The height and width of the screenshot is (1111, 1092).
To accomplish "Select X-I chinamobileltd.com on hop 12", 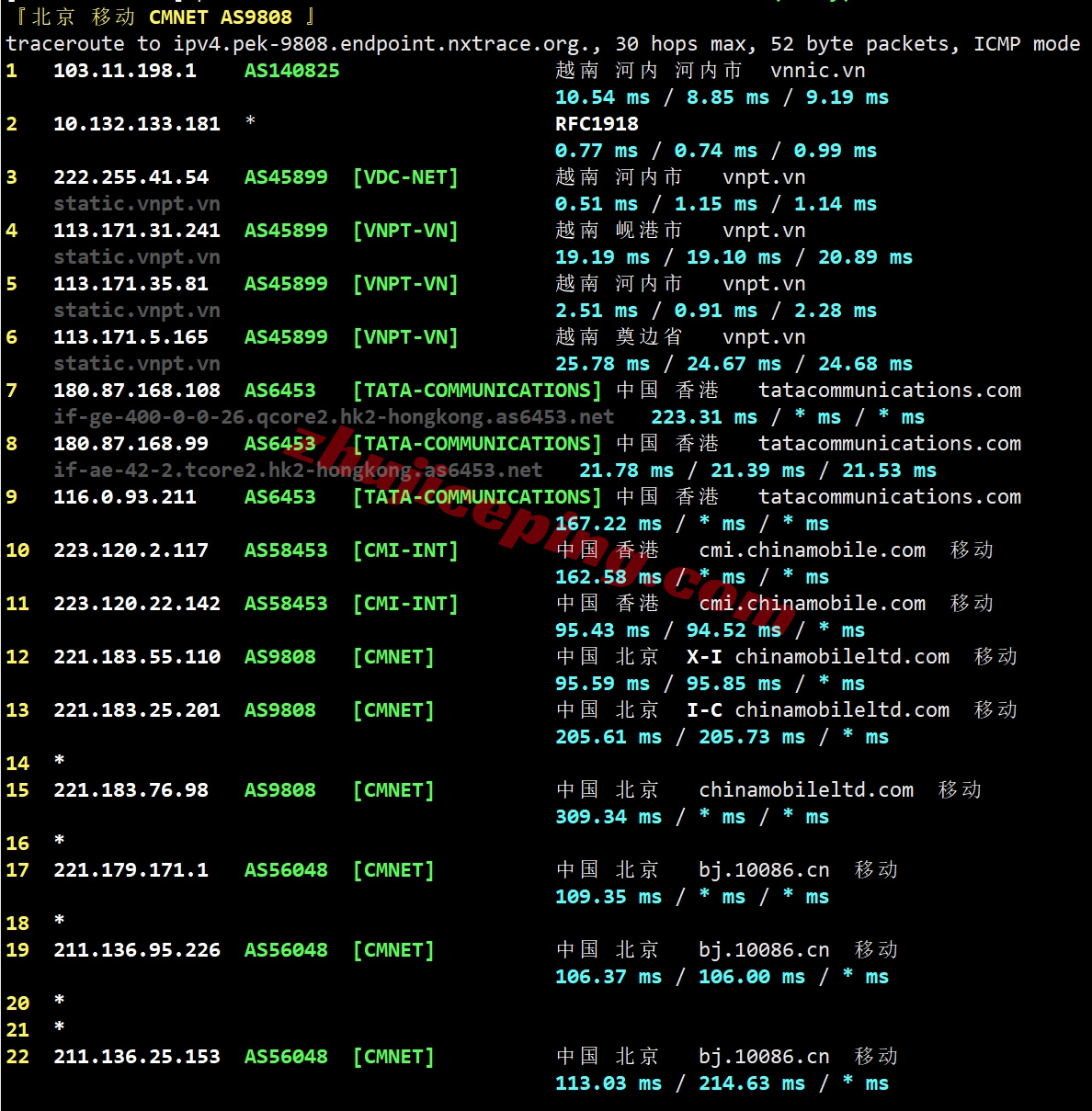I will coord(818,657).
